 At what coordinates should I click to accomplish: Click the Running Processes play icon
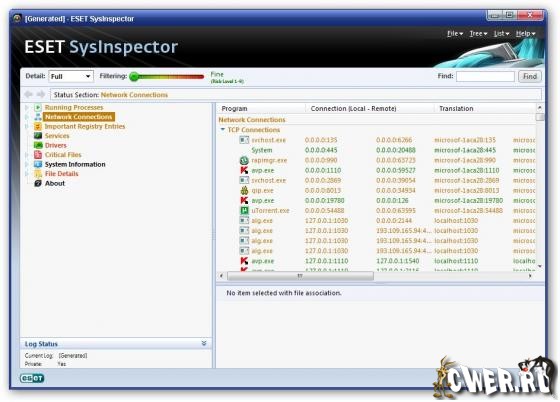pyautogui.click(x=38, y=107)
